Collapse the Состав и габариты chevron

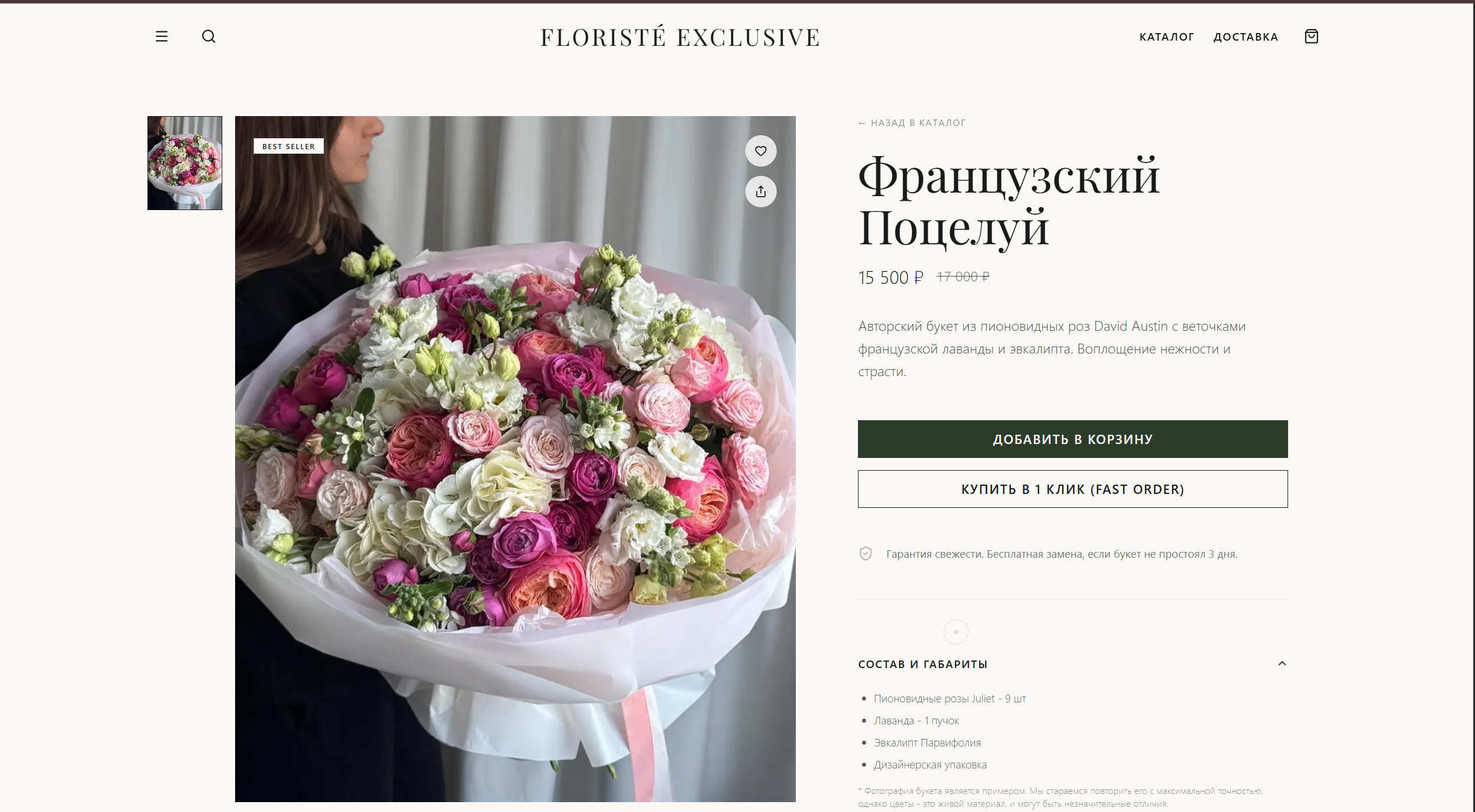coord(1282,663)
